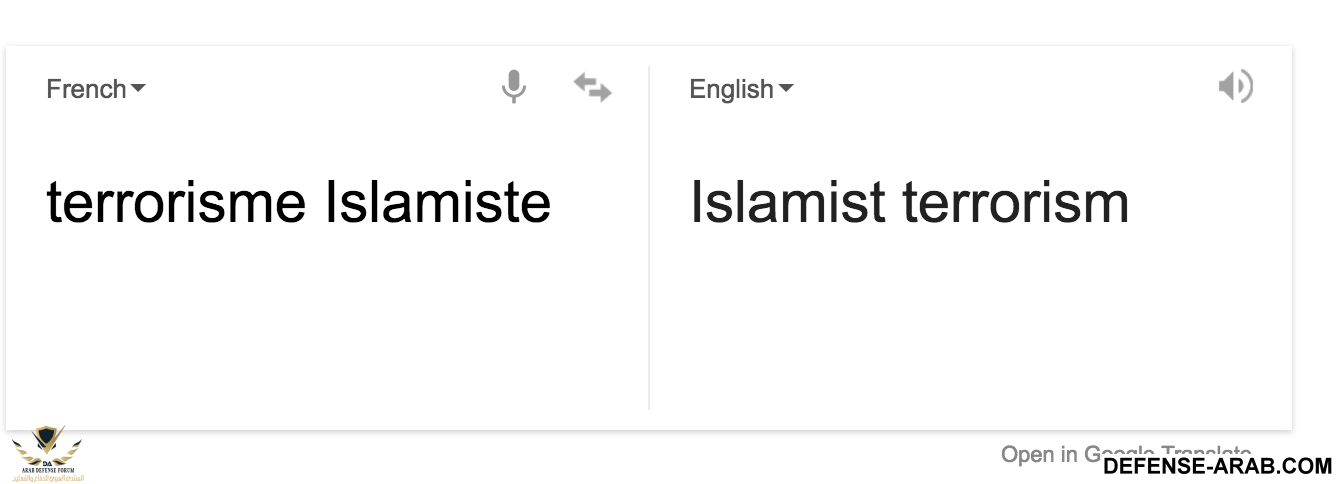Click the small arrow beside French
1340x484 pixels.
pyautogui.click(x=138, y=89)
